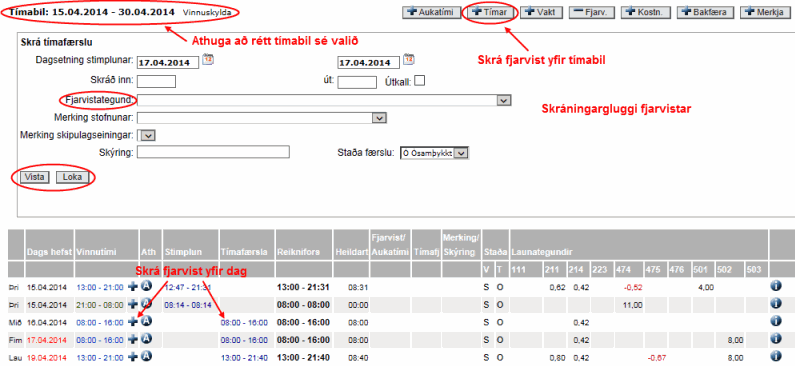The image size is (795, 366).
Task: Click the Skráð inn time field
Action: (x=156, y=82)
